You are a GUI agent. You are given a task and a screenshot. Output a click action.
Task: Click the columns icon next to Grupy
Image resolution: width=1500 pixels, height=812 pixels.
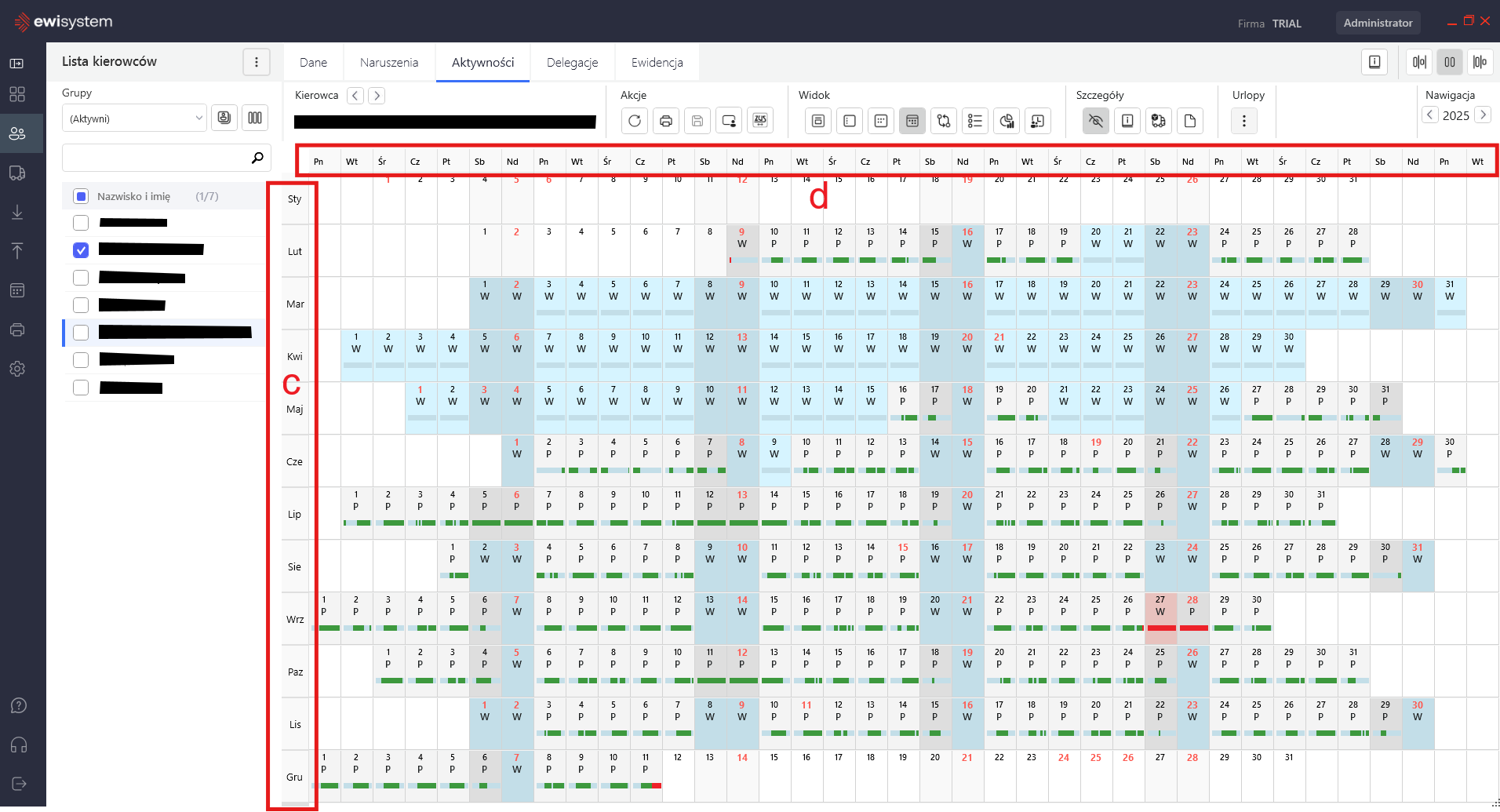tap(255, 118)
